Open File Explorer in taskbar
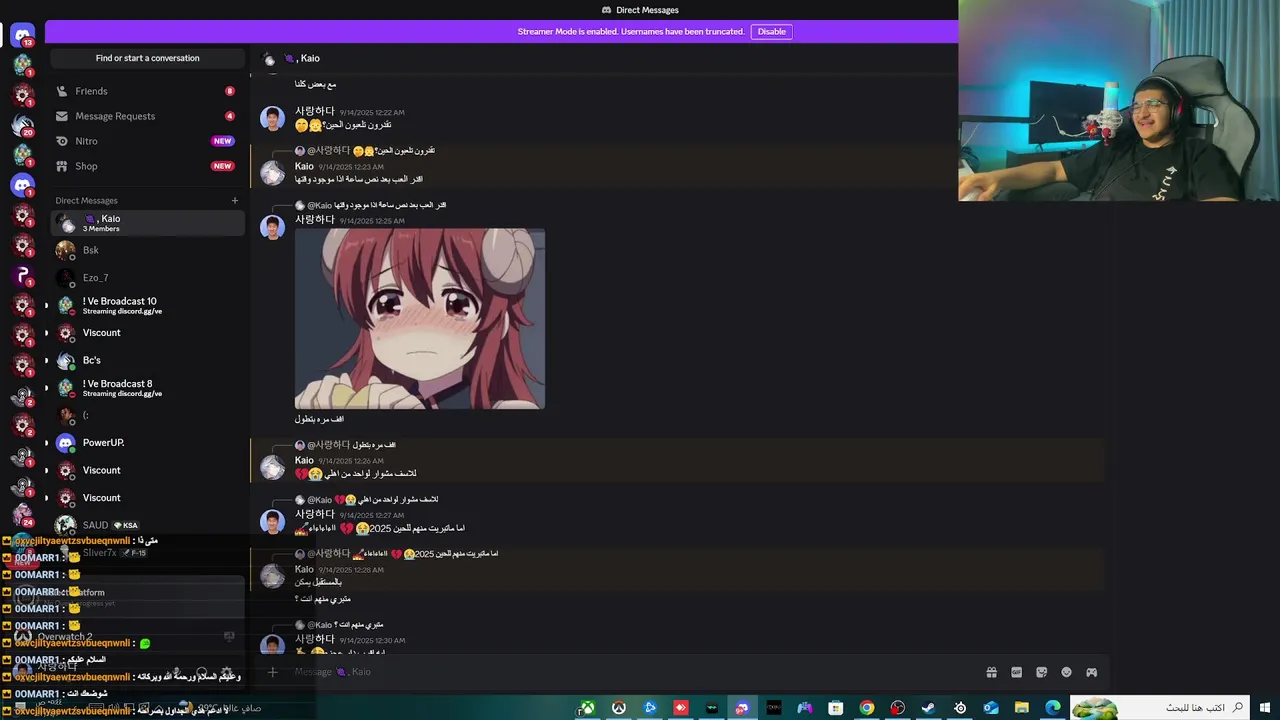This screenshot has width=1280, height=720. tap(1022, 708)
